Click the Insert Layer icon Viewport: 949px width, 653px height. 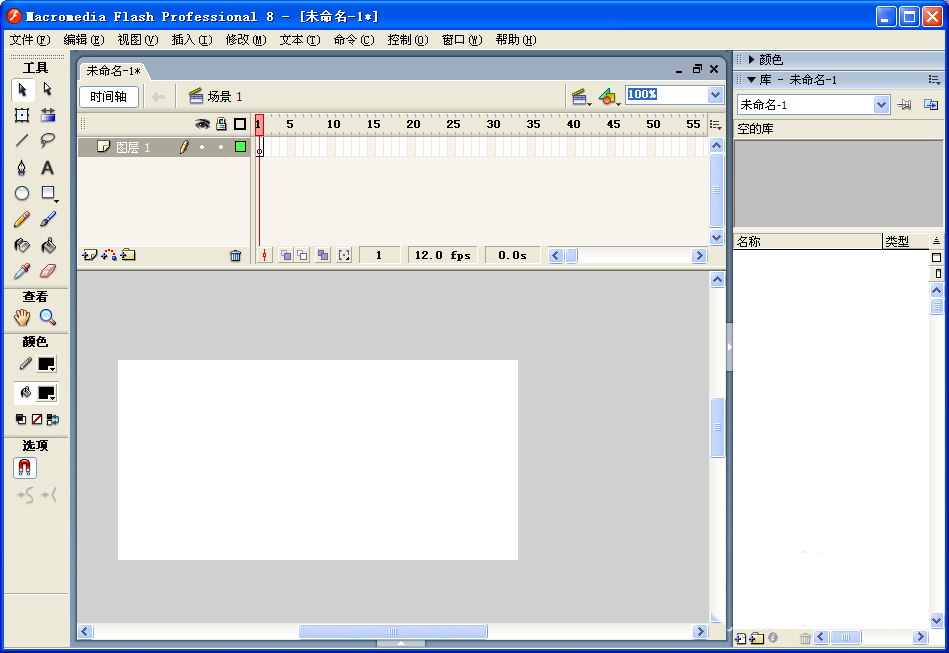coord(90,255)
